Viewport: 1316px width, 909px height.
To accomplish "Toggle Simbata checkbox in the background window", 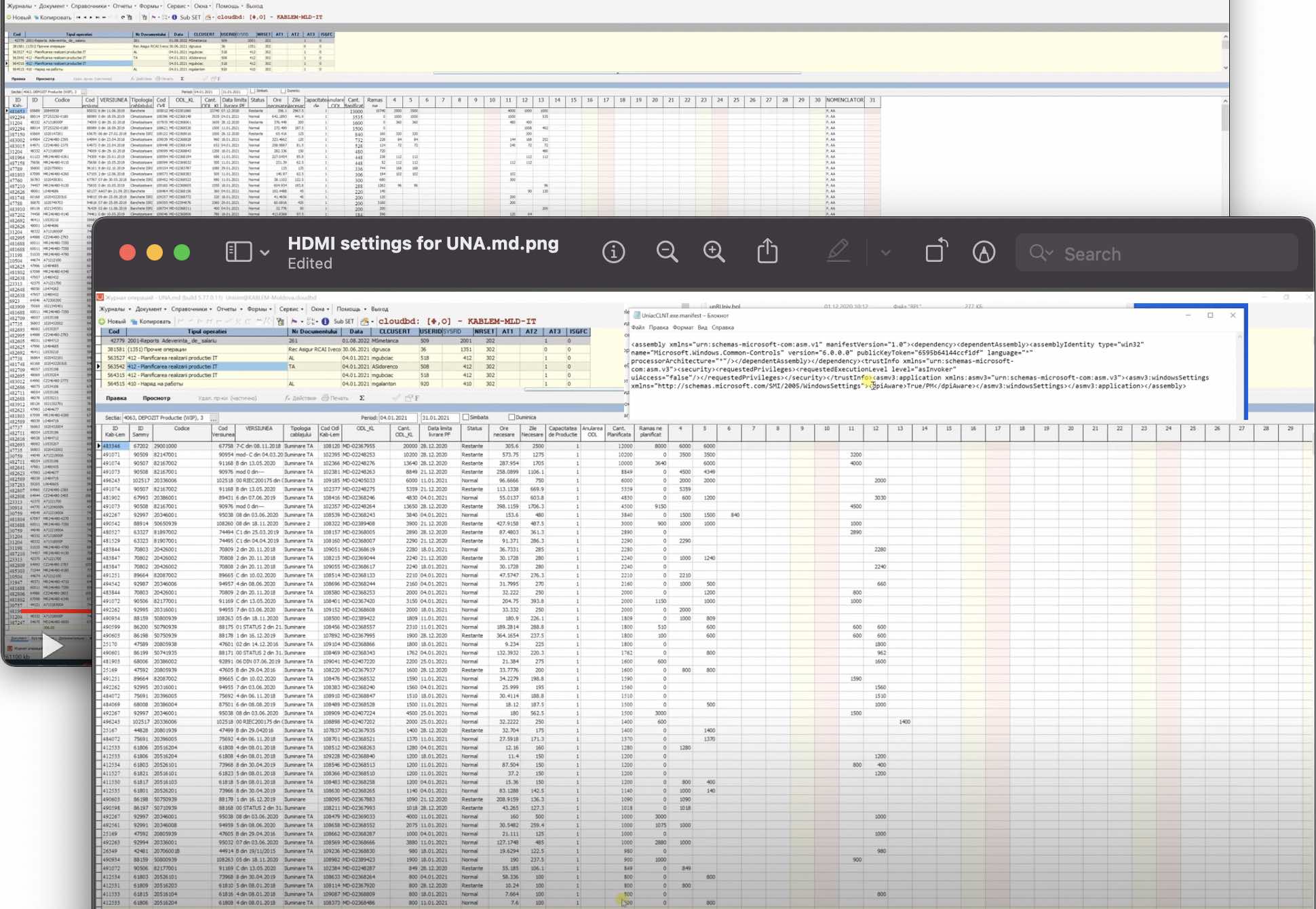I will click(x=253, y=91).
